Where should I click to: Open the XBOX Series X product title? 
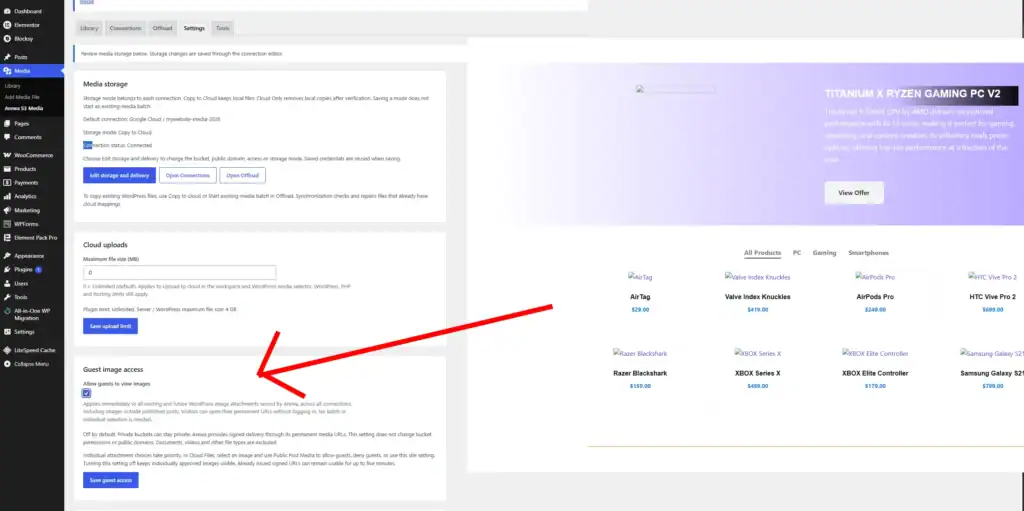click(758, 374)
